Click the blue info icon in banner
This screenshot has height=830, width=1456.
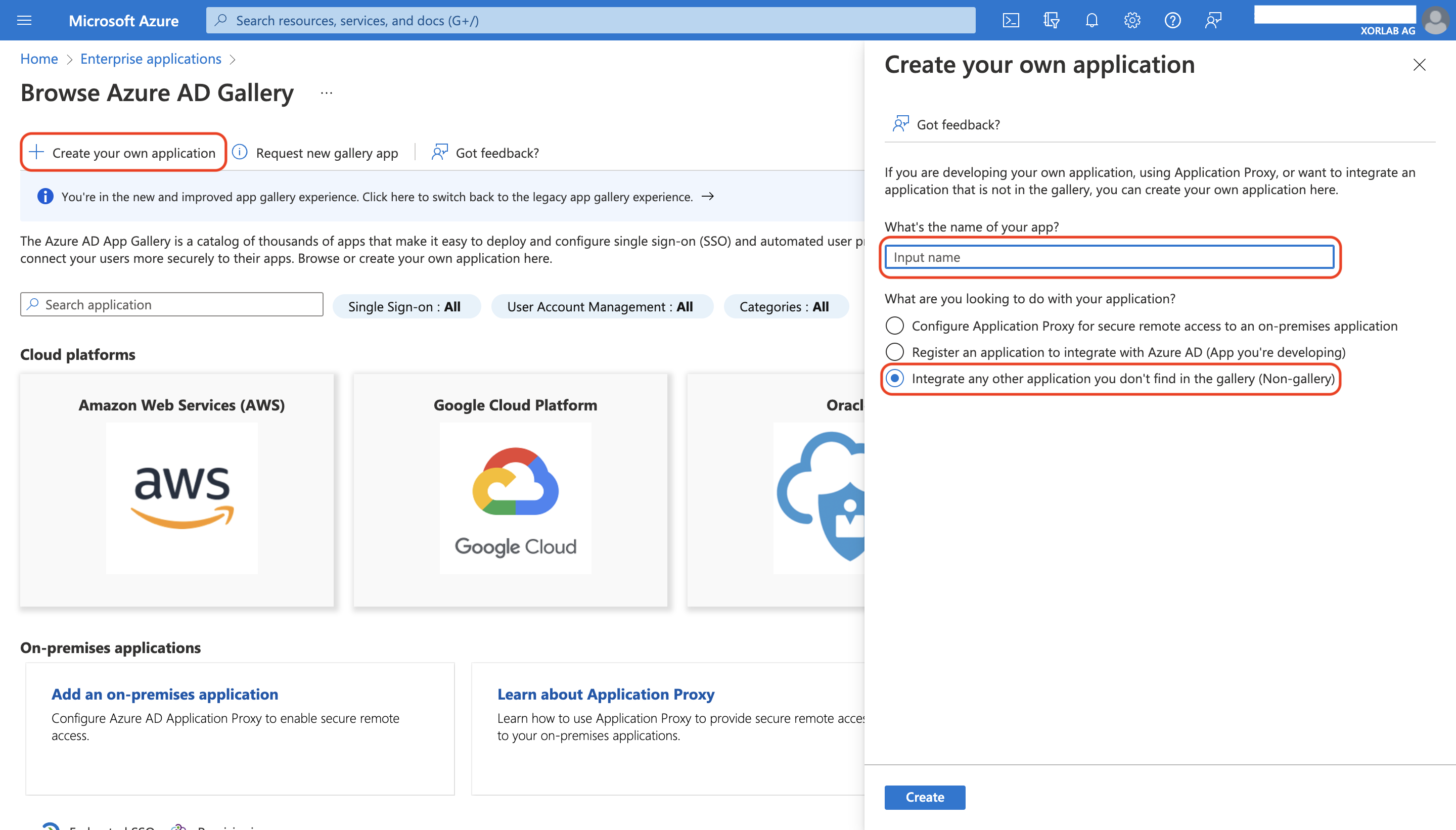45,197
